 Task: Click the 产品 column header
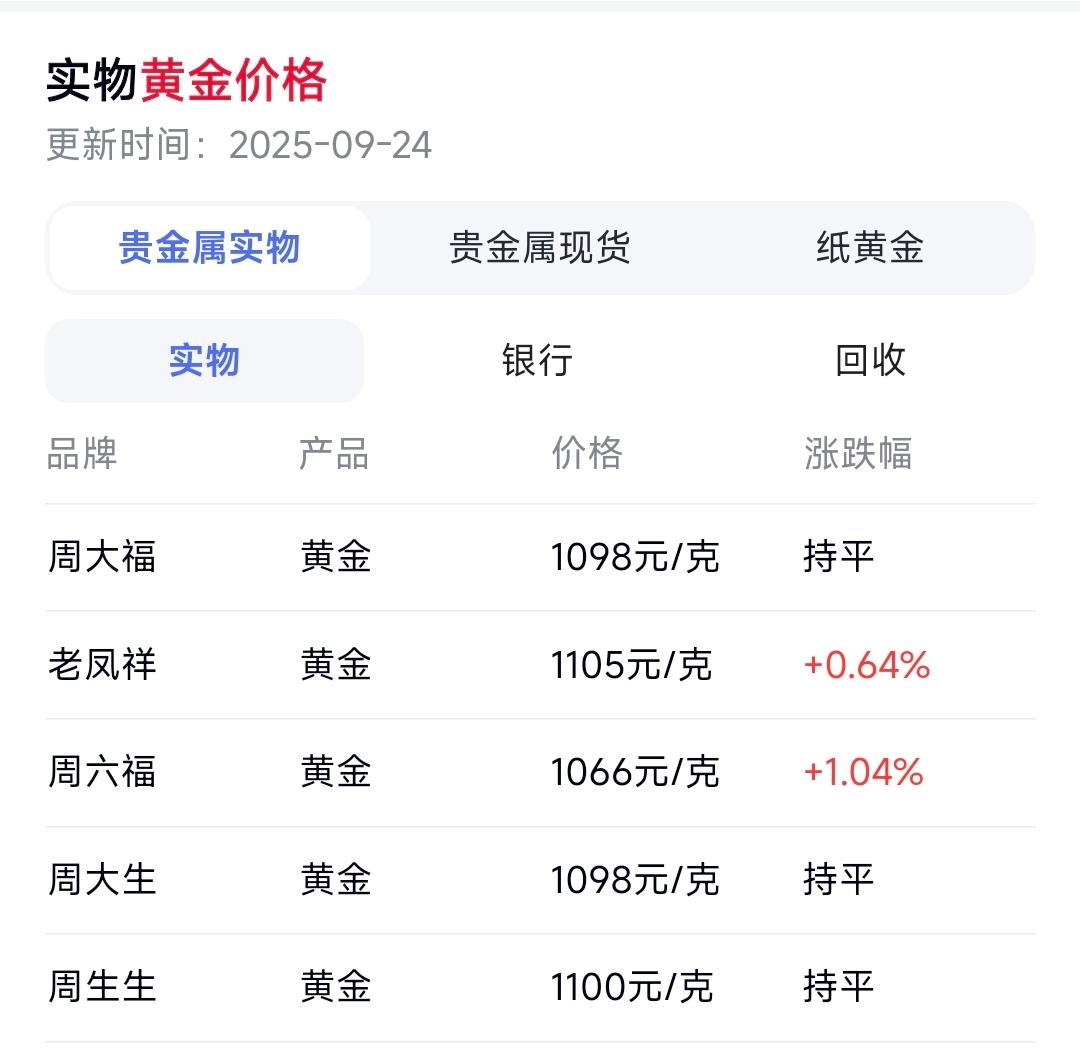(x=334, y=454)
